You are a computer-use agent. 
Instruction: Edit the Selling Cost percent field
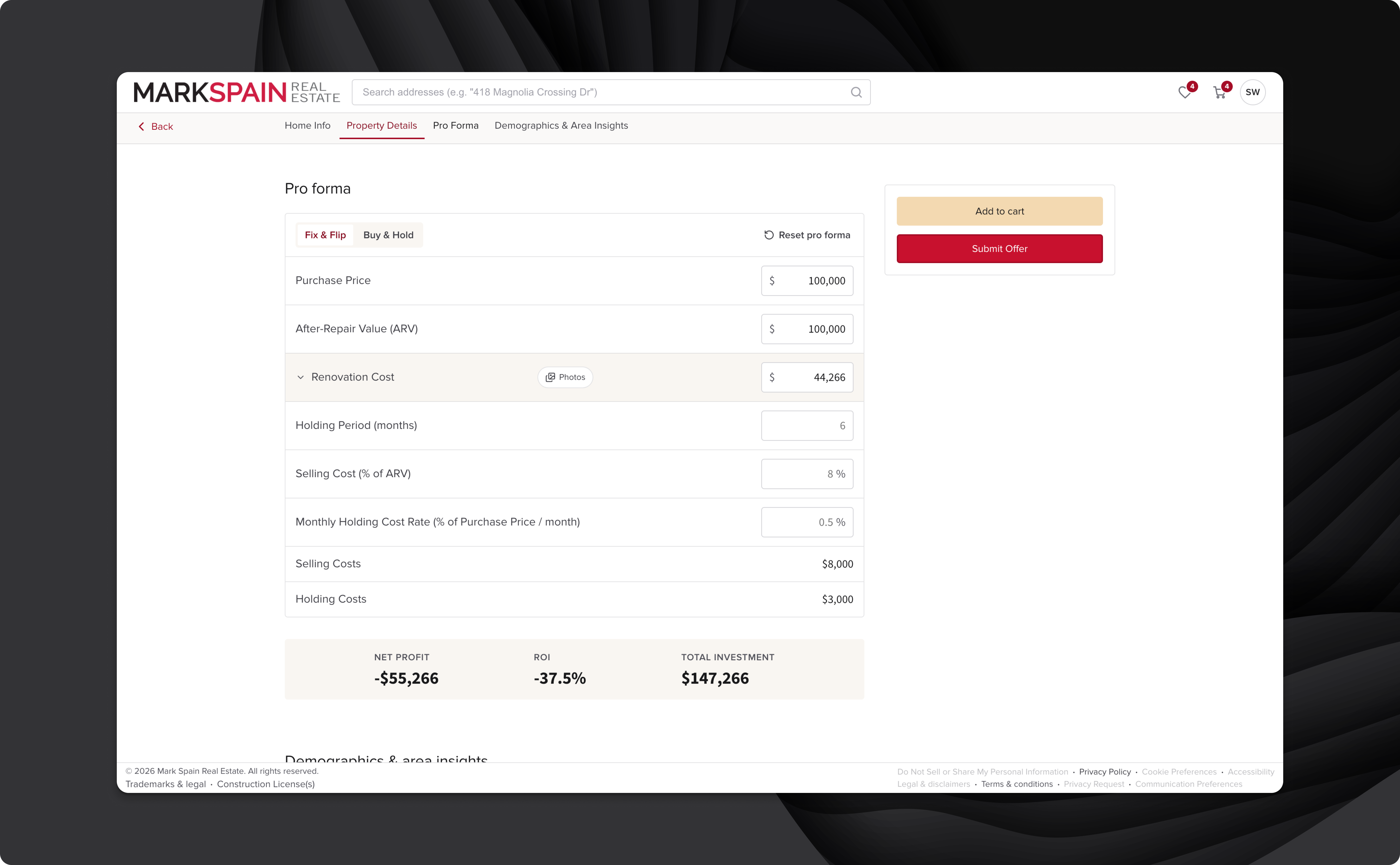[x=807, y=474]
